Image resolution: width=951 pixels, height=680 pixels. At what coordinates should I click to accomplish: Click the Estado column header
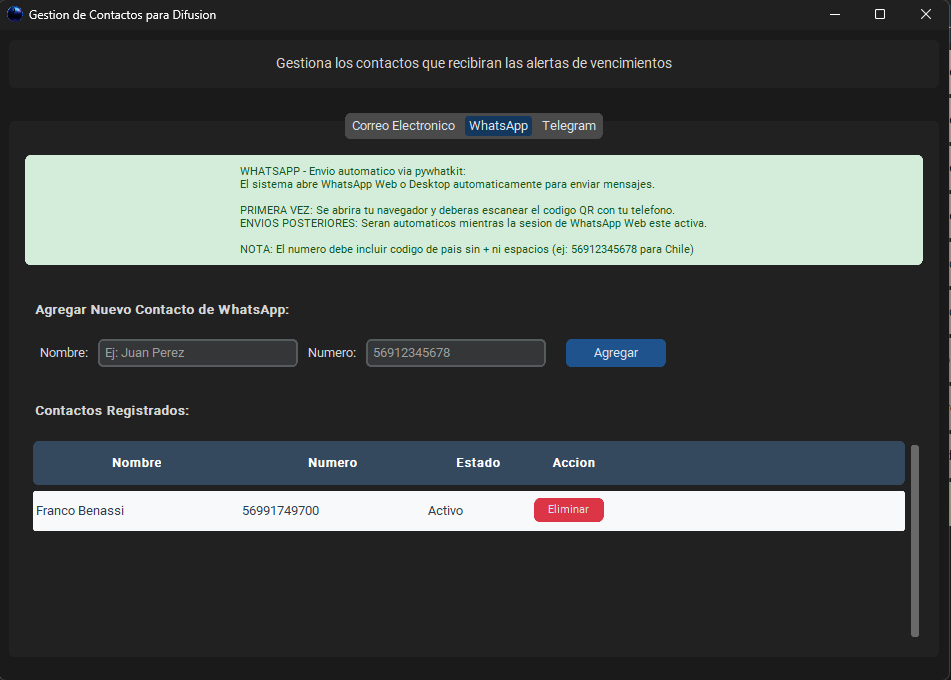coord(478,463)
